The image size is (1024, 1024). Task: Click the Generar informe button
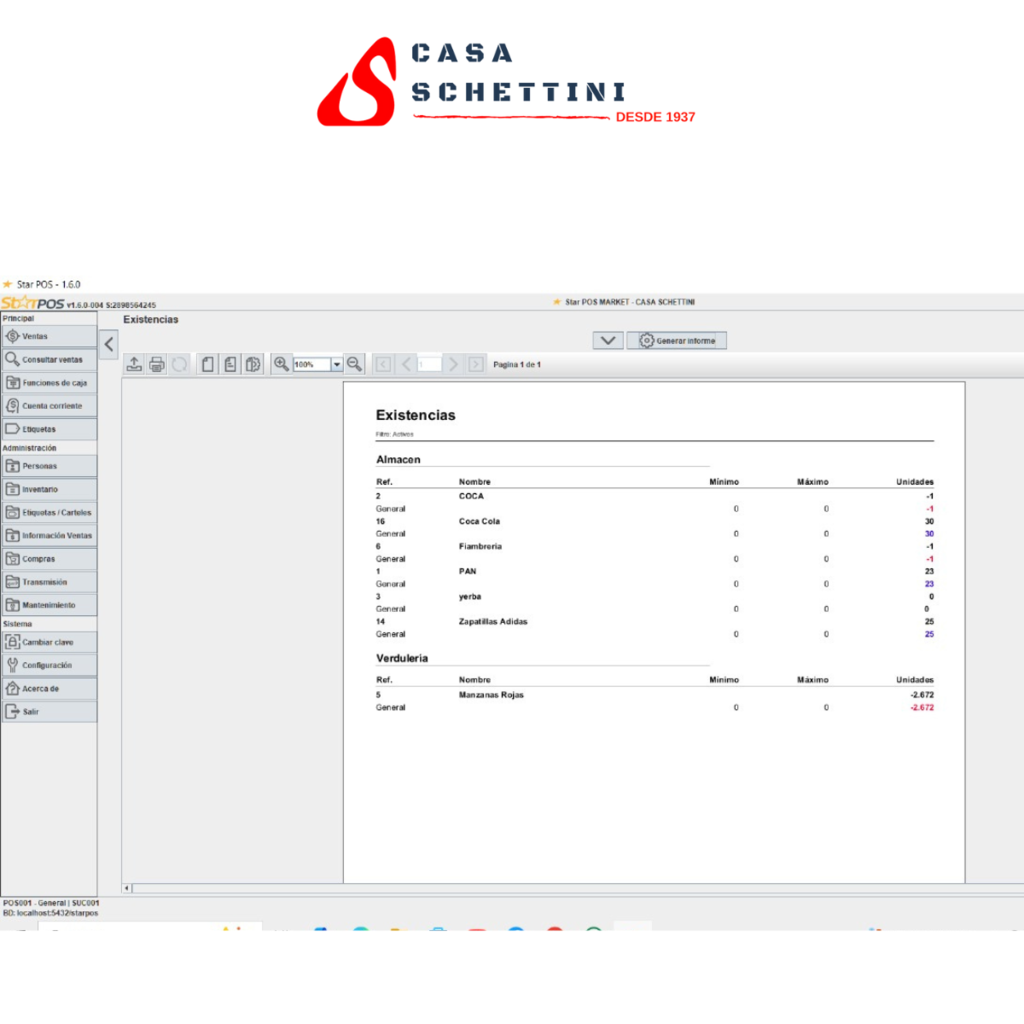click(x=677, y=340)
